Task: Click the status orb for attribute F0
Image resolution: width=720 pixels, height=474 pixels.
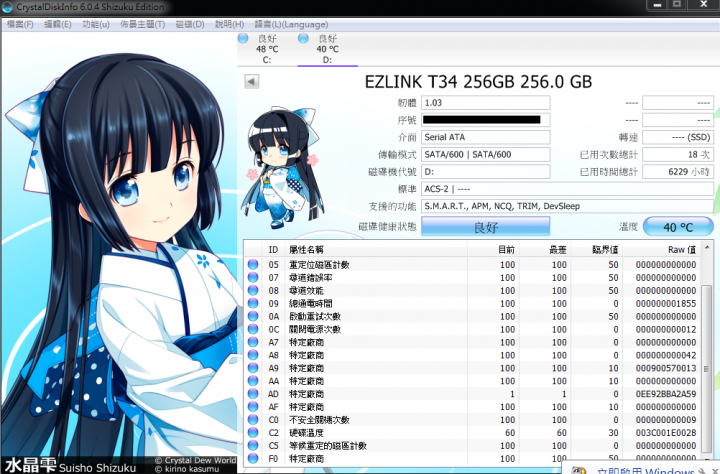Action: 253,458
